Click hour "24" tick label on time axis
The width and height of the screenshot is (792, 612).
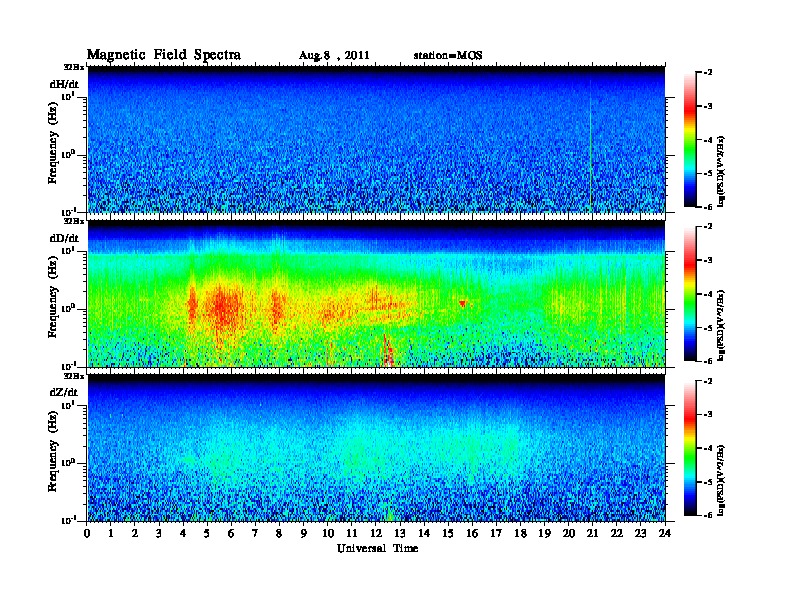pyautogui.click(x=665, y=534)
